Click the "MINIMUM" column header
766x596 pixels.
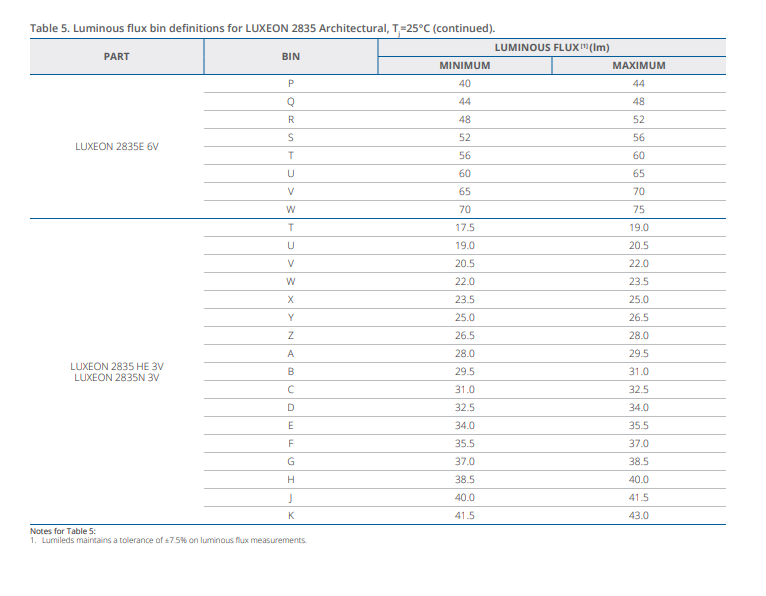click(x=465, y=65)
